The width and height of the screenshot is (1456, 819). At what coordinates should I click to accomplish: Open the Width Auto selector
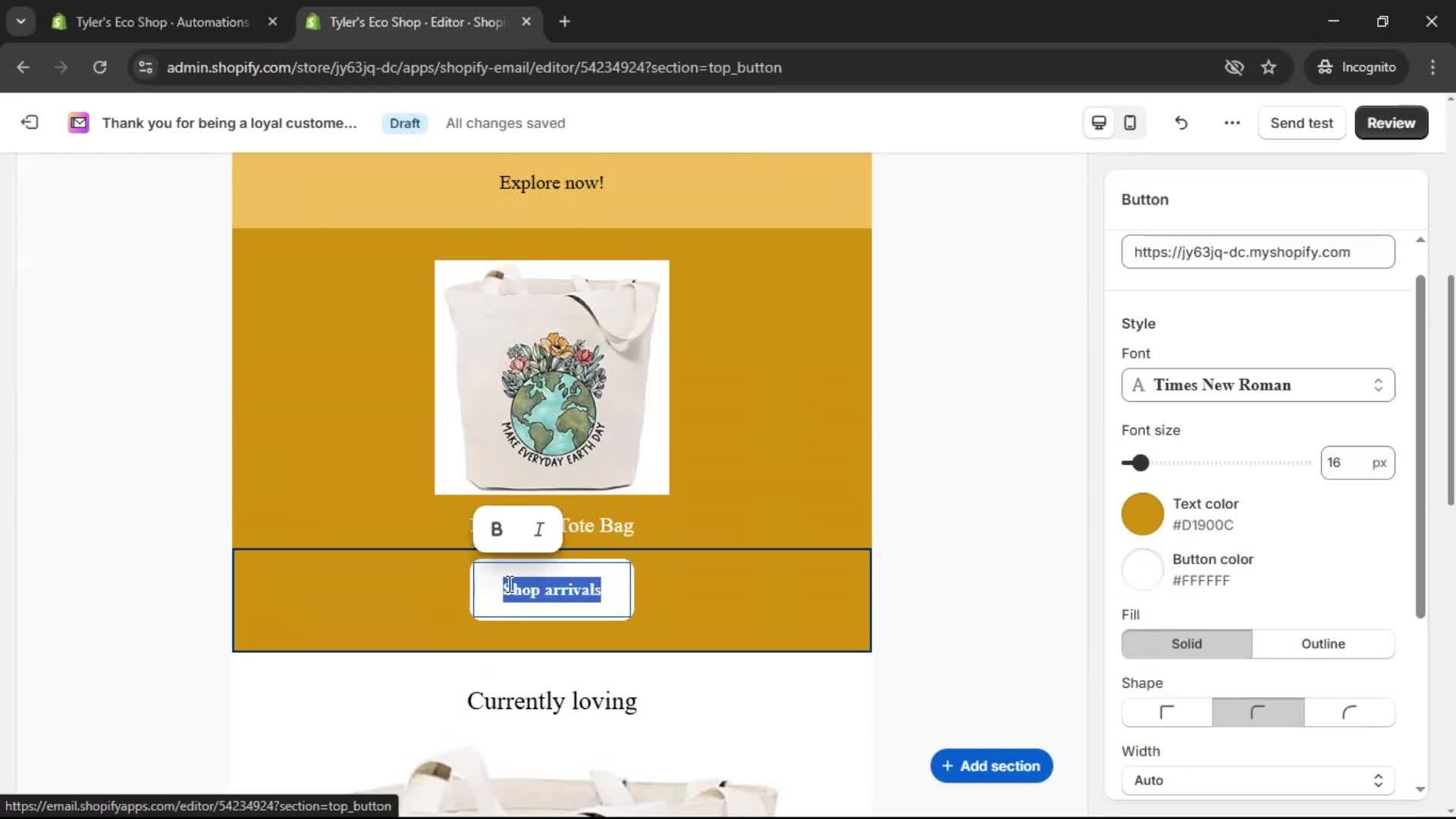coord(1257,780)
